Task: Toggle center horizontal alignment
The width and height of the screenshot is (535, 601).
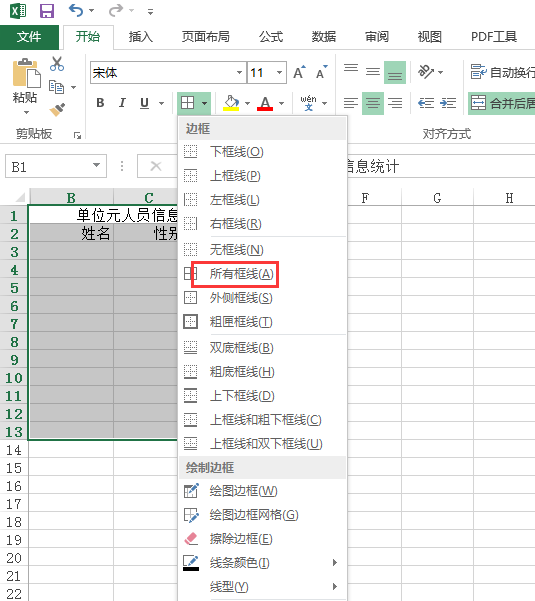Action: [x=373, y=103]
